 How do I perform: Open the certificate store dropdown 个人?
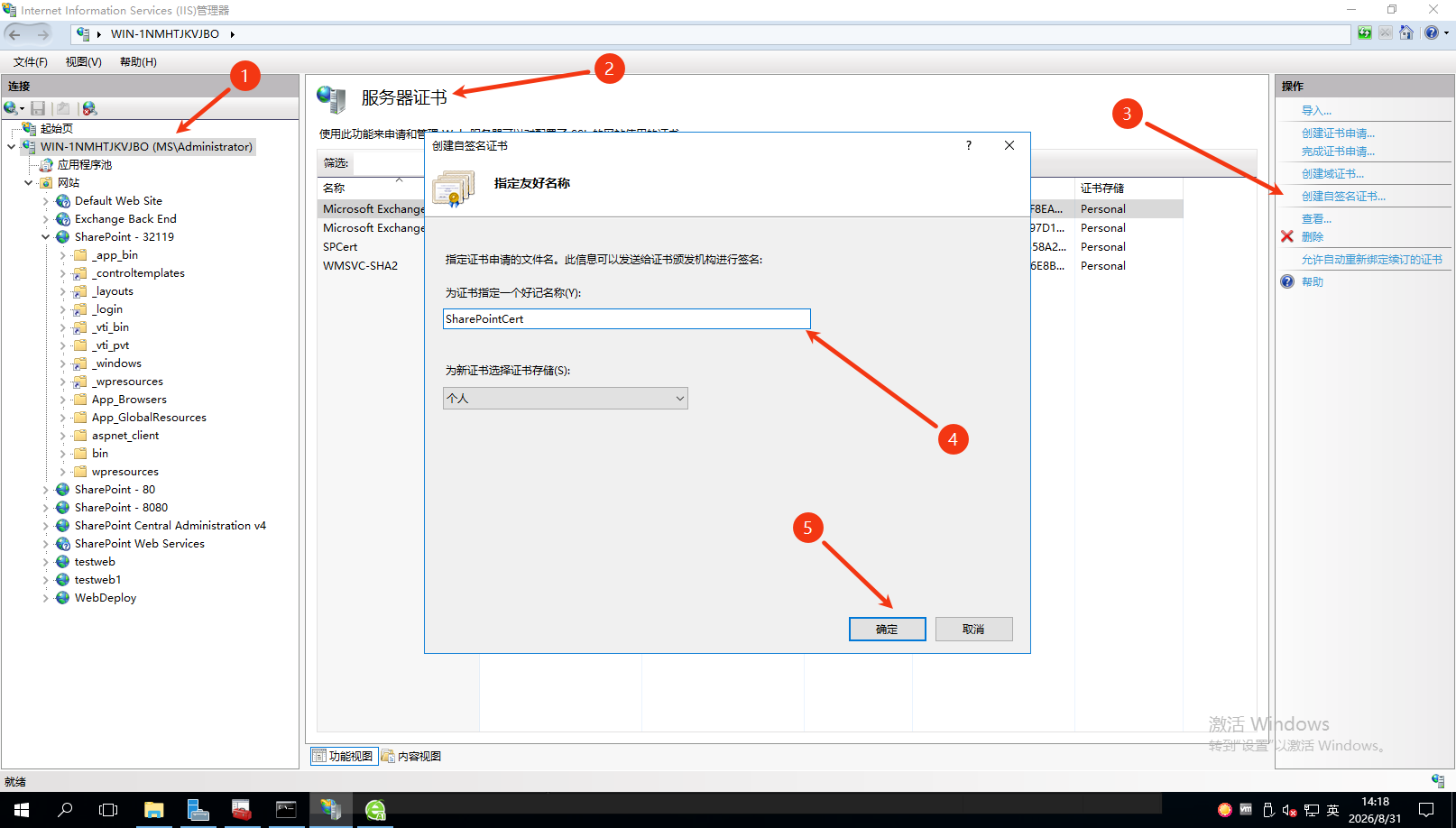pyautogui.click(x=566, y=398)
